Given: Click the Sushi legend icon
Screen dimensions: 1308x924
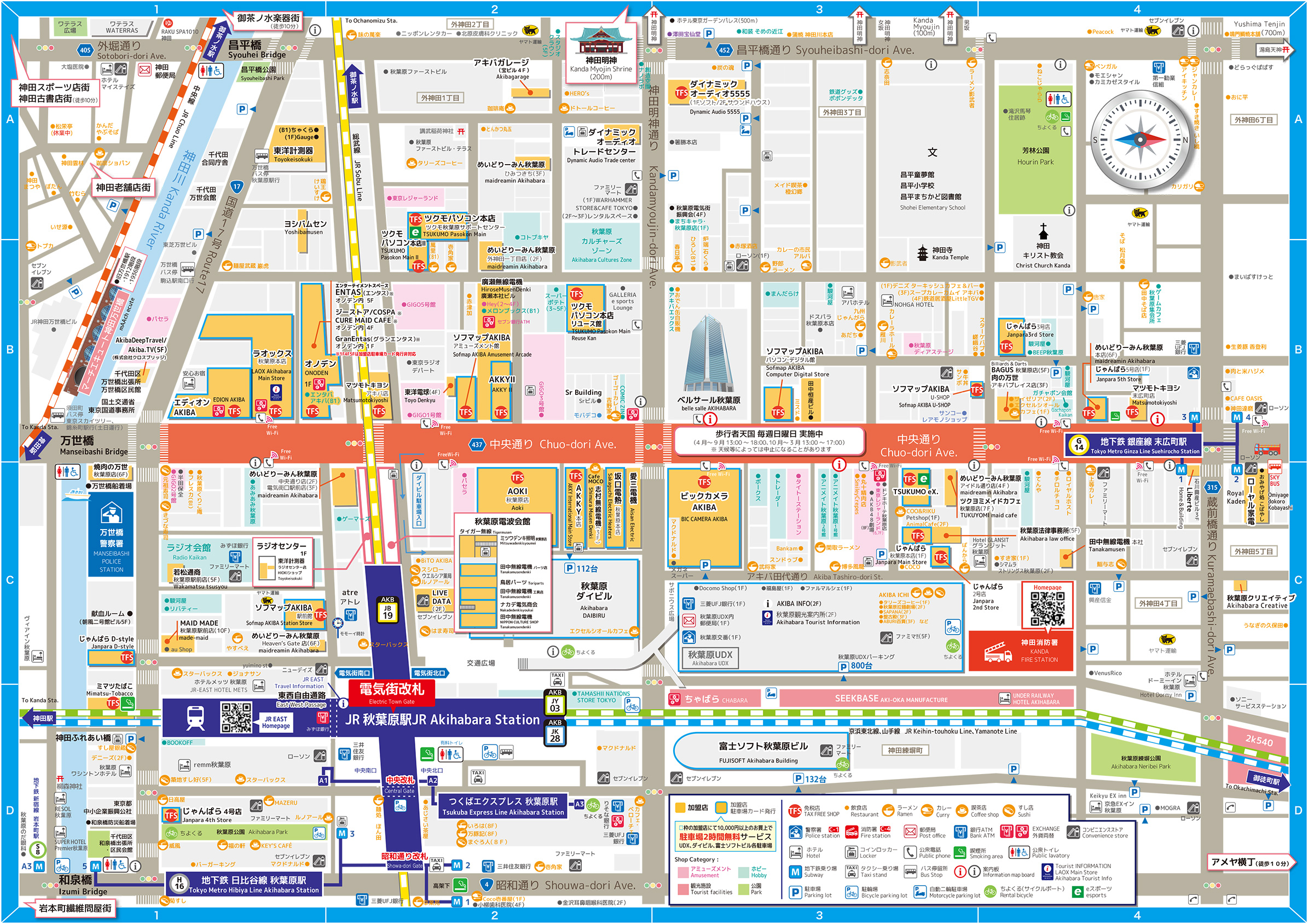Looking at the screenshot, I should click(x=1009, y=811).
